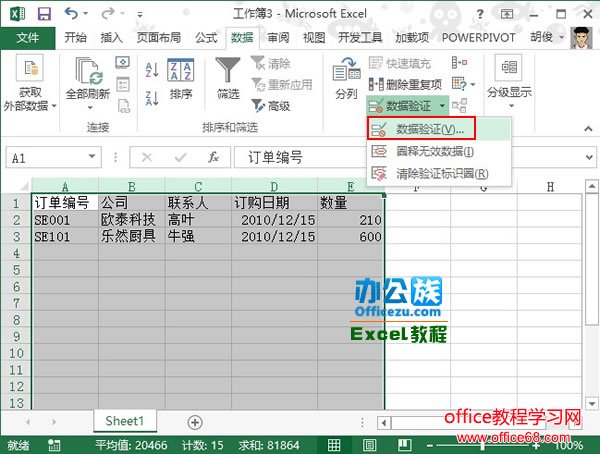Open the 文件 File tab
Screen dimensions: 600x454
(28, 38)
